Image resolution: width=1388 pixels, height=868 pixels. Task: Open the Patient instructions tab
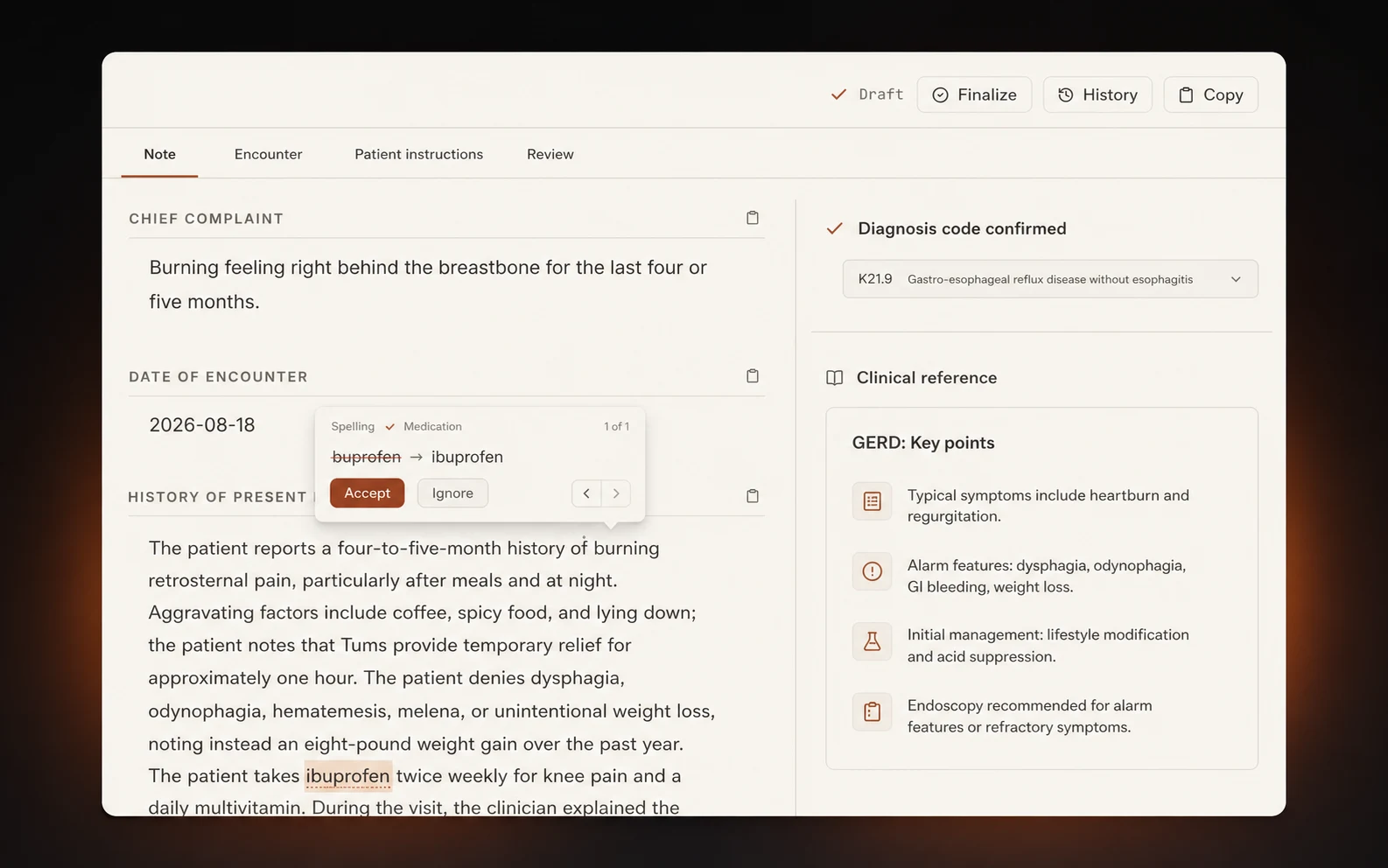[418, 154]
